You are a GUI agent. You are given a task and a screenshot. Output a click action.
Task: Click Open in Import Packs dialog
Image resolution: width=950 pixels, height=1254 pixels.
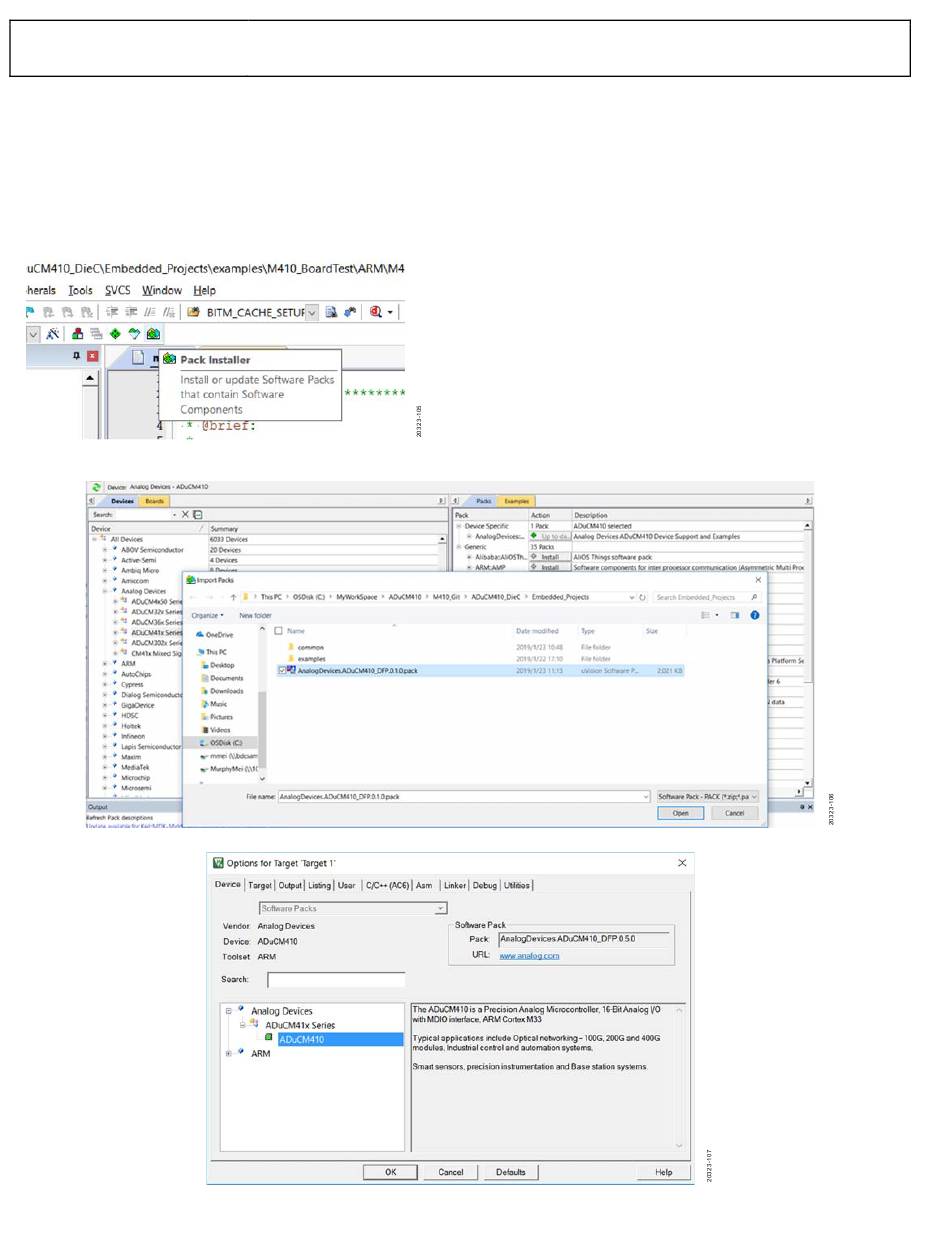(680, 813)
